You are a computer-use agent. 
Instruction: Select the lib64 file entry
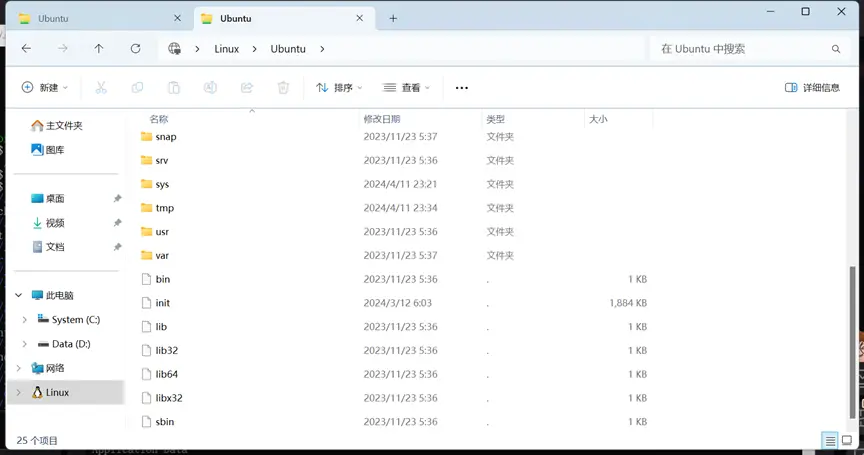point(166,374)
